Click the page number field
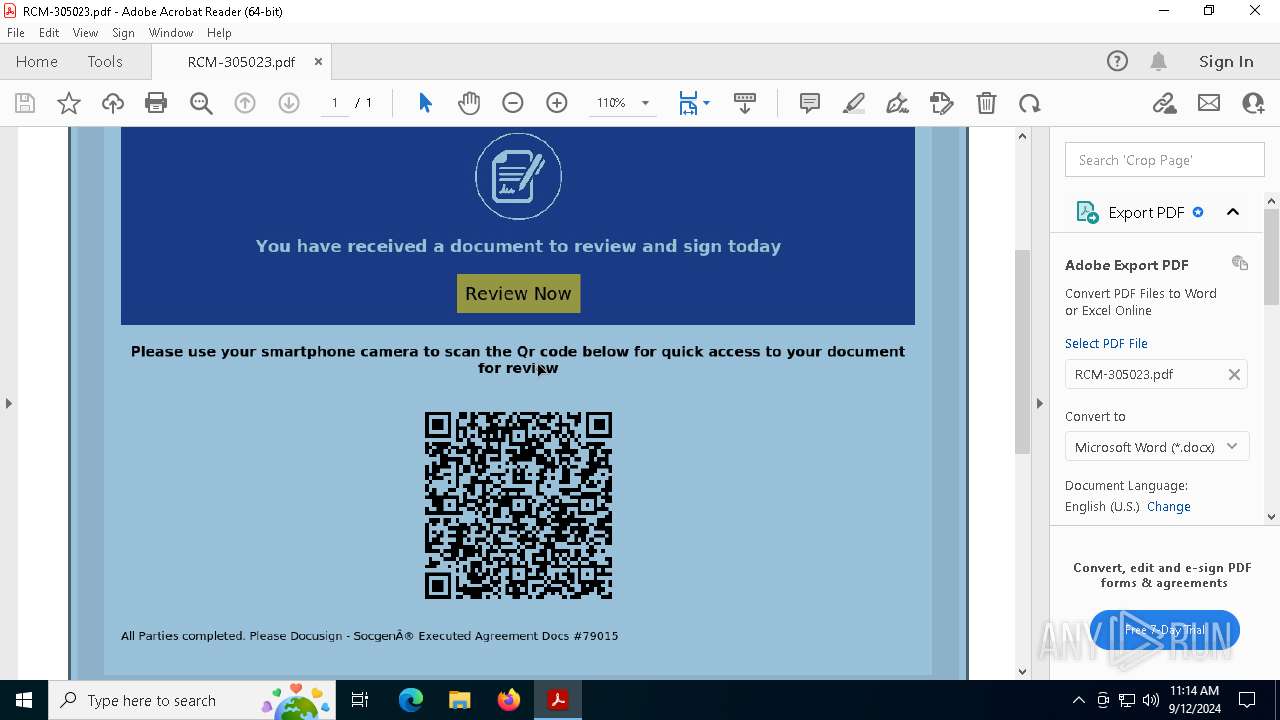This screenshot has width=1280, height=720. [x=335, y=103]
